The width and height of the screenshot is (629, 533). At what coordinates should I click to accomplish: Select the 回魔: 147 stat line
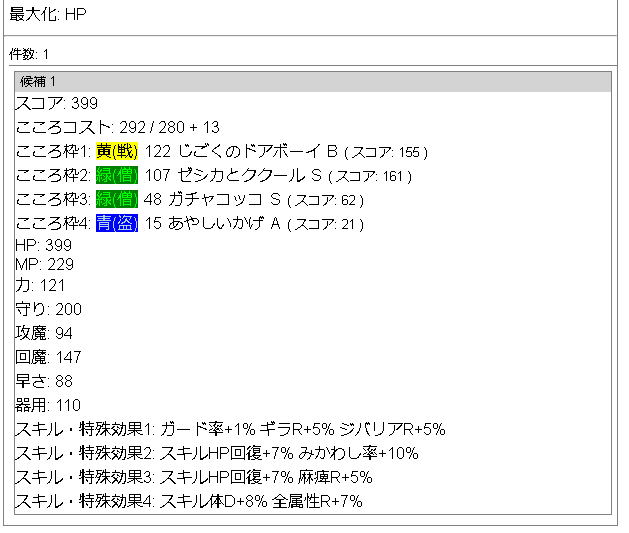[x=49, y=357]
